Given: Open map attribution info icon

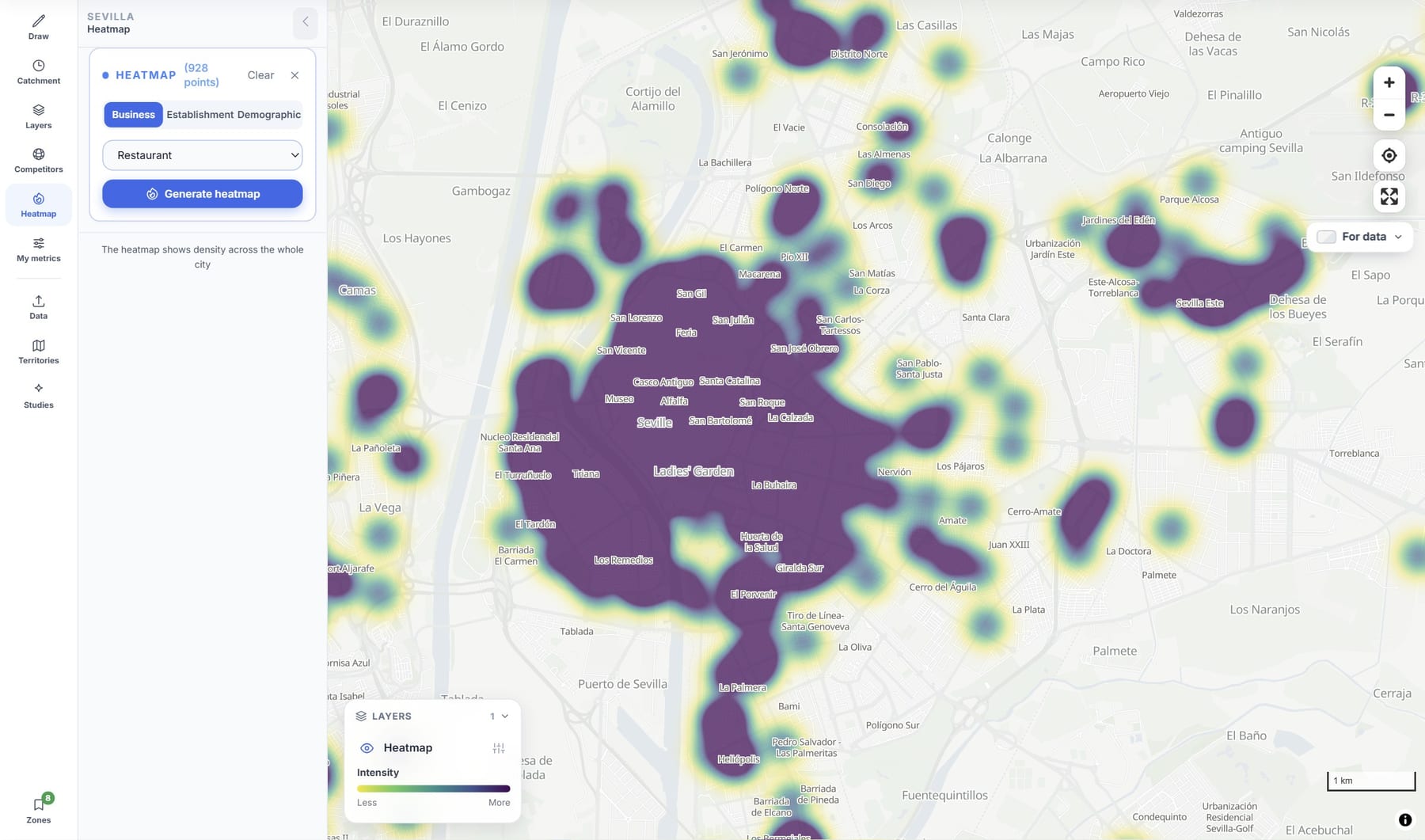Looking at the screenshot, I should pos(1404,819).
